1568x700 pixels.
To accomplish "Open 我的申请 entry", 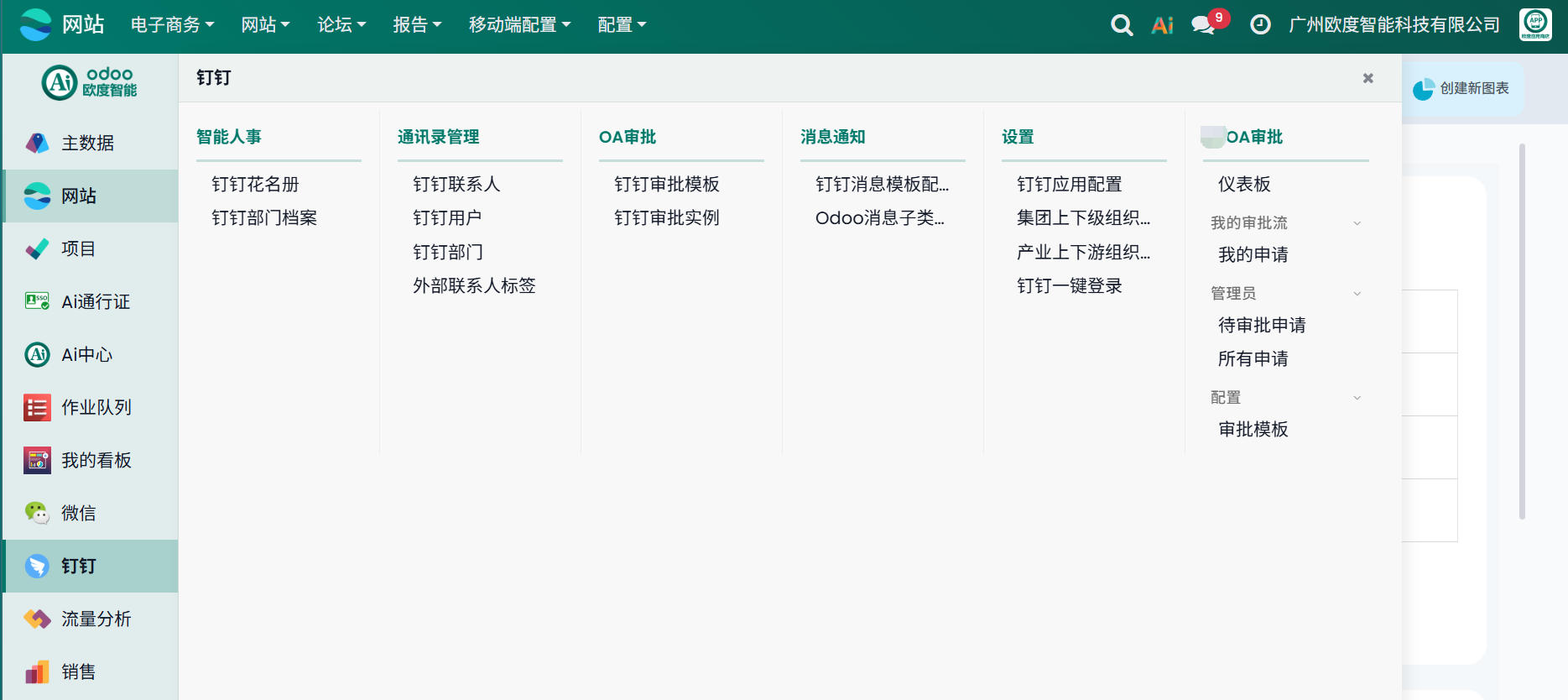I will [1253, 254].
